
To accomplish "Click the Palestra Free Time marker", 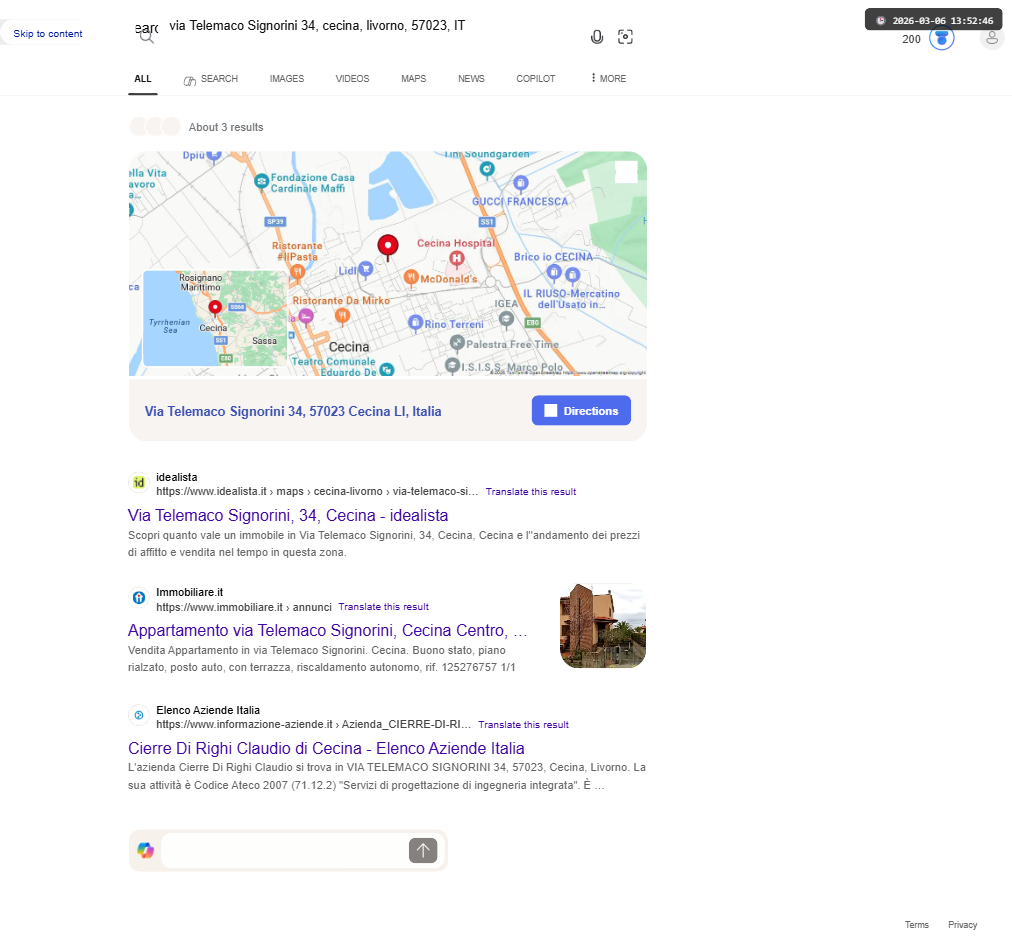I will tap(457, 343).
